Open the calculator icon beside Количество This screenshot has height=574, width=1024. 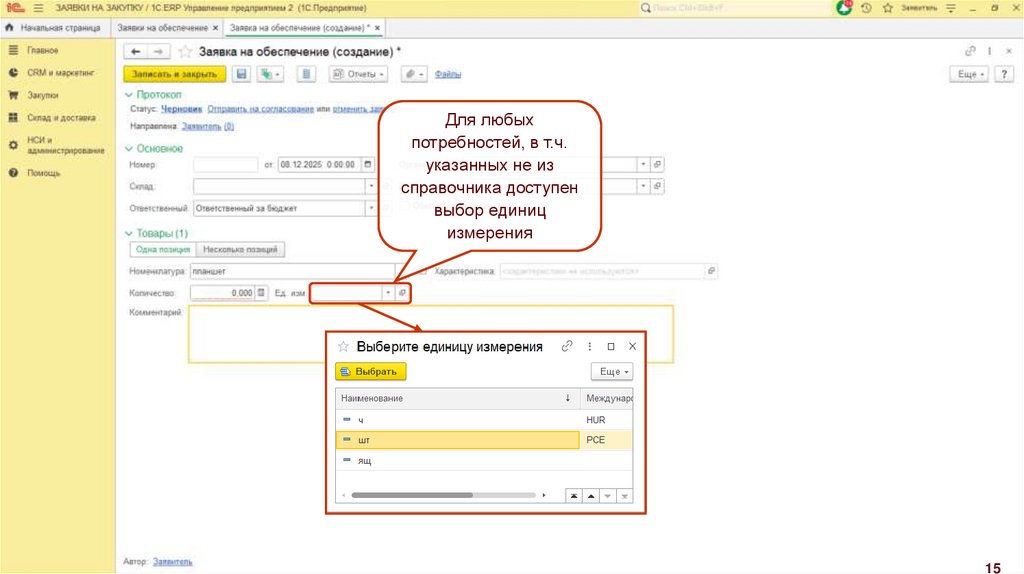click(261, 293)
